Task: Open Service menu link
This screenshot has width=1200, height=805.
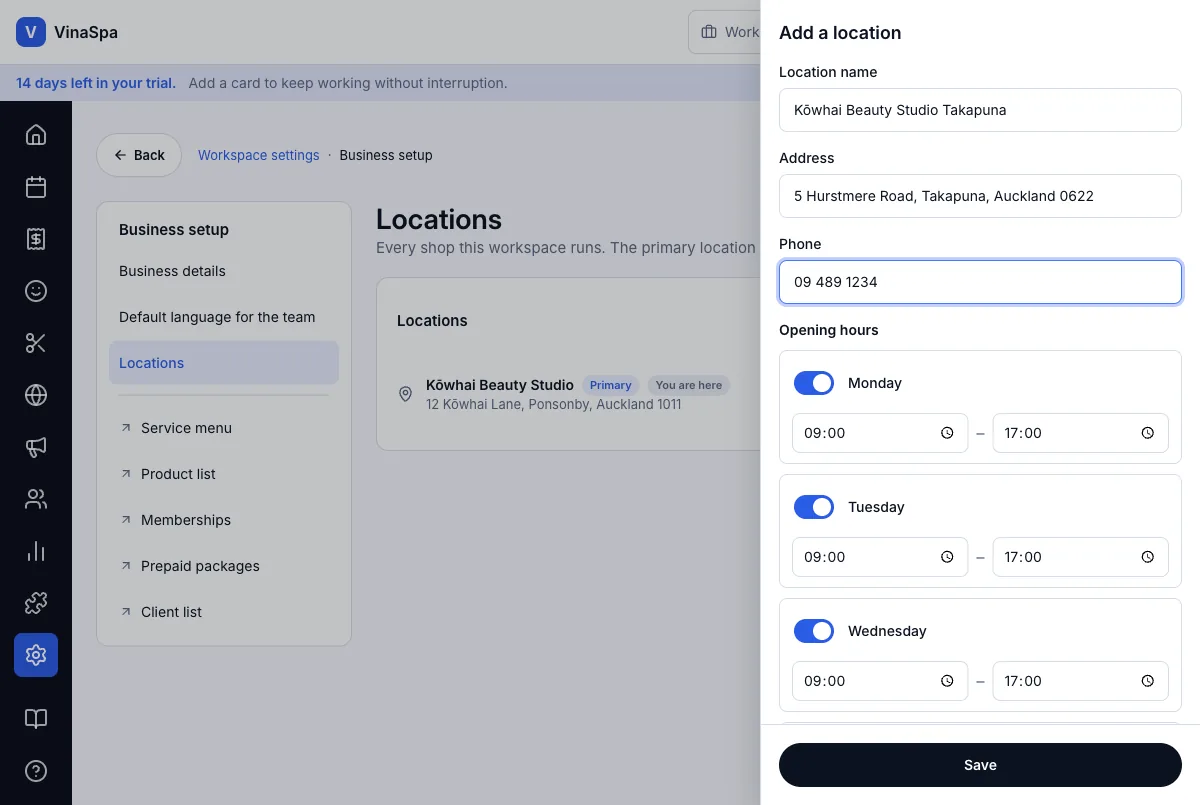Action: [224, 428]
